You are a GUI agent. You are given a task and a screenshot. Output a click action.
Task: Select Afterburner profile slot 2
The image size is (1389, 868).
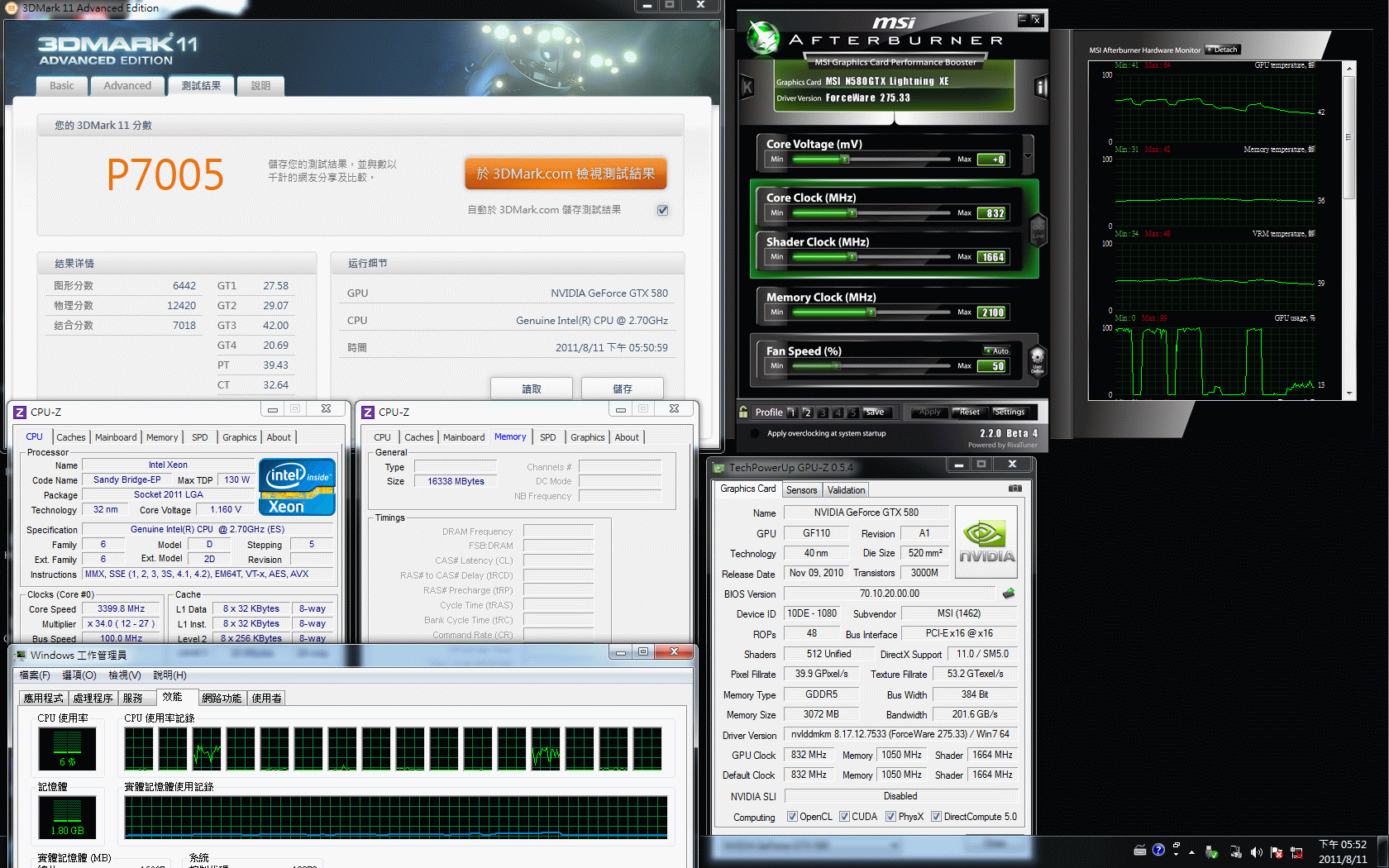coord(807,412)
